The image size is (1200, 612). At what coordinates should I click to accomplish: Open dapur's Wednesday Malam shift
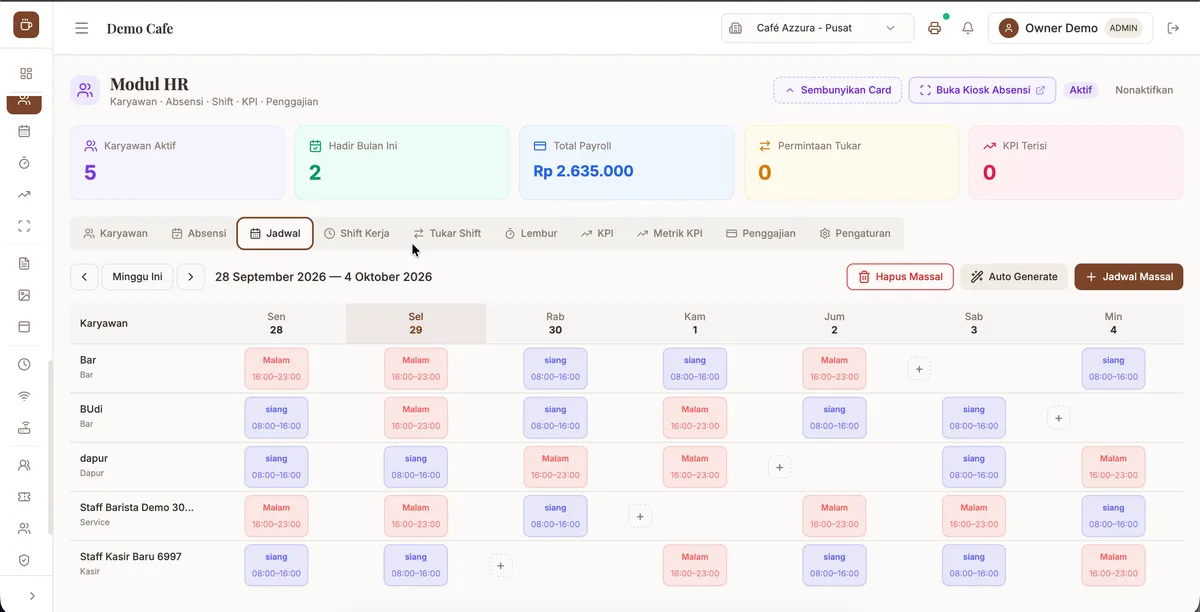(x=555, y=467)
